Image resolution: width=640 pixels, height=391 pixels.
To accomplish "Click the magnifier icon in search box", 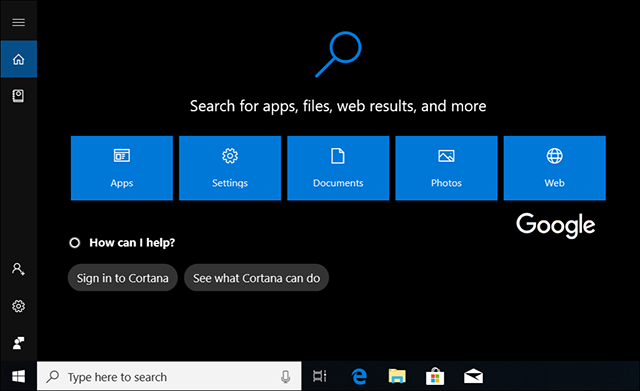I will coord(53,376).
